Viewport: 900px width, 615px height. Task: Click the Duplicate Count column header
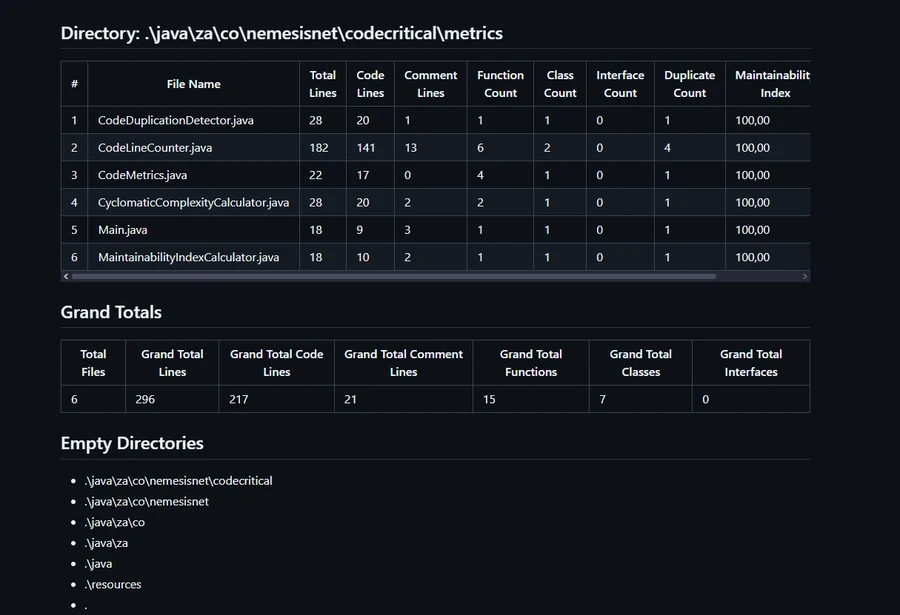pos(689,84)
